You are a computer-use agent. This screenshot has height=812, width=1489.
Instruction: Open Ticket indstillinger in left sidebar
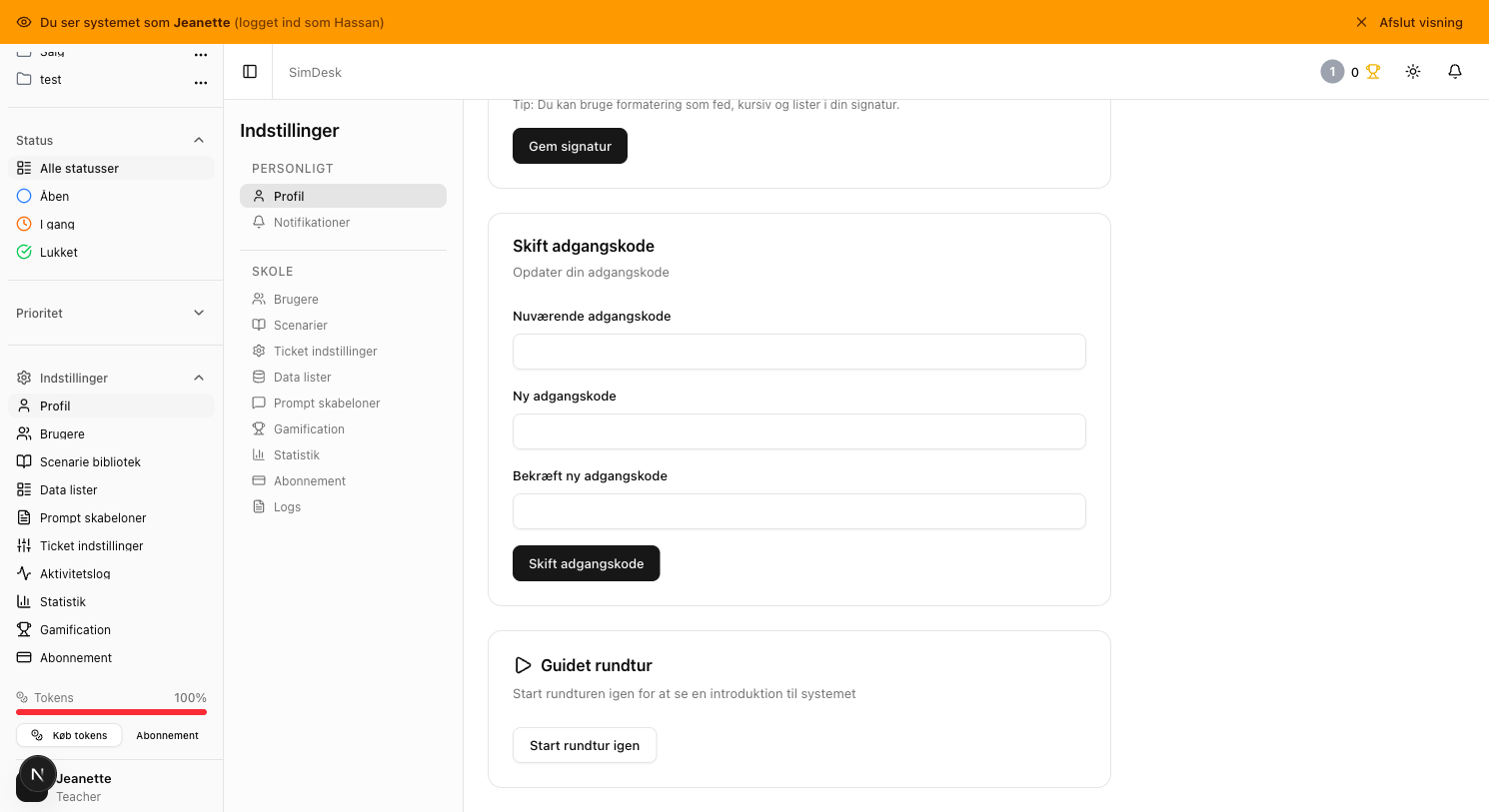(x=111, y=546)
